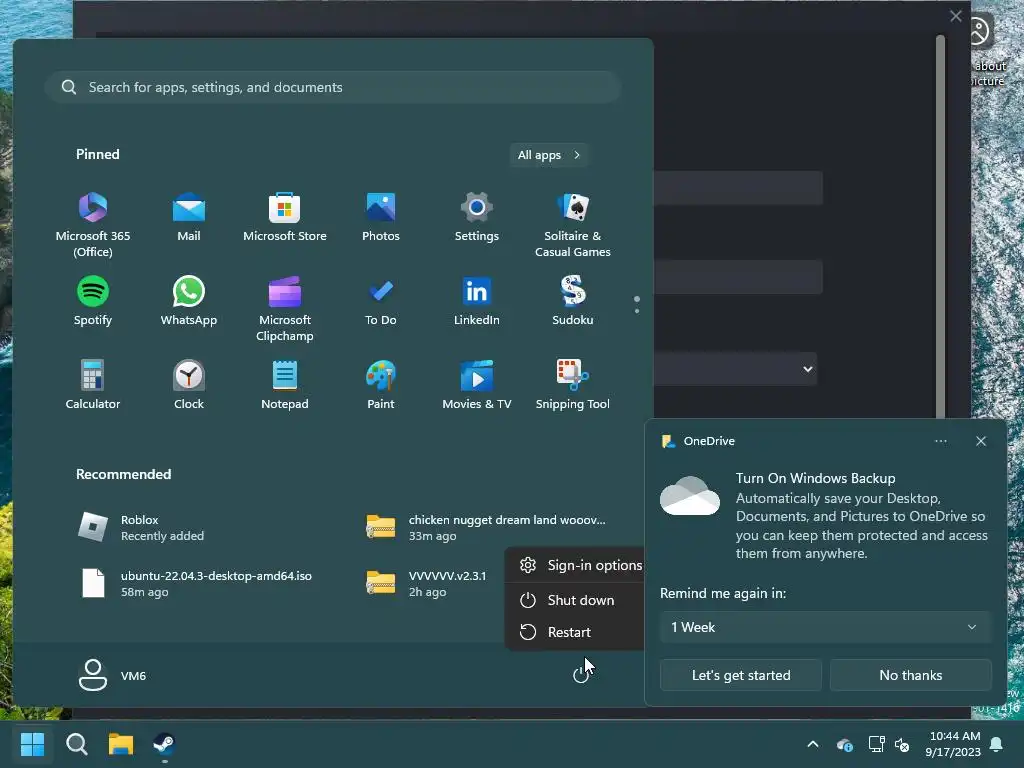Image resolution: width=1024 pixels, height=768 pixels.
Task: Show hidden tray icons chevron
Action: pos(813,744)
